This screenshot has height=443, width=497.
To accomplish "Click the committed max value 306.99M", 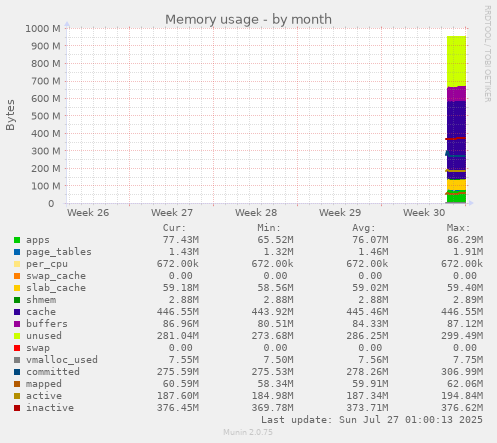I will (x=462, y=372).
